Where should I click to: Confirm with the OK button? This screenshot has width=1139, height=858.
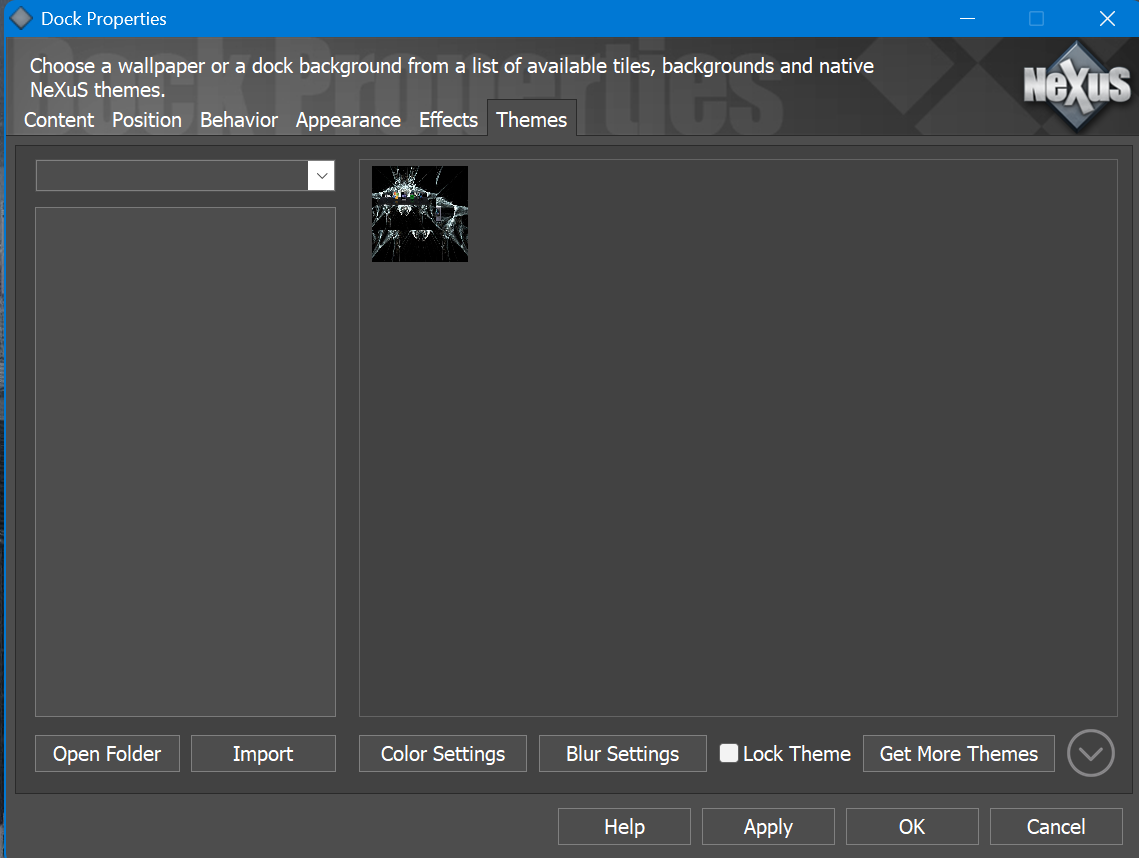tap(912, 827)
